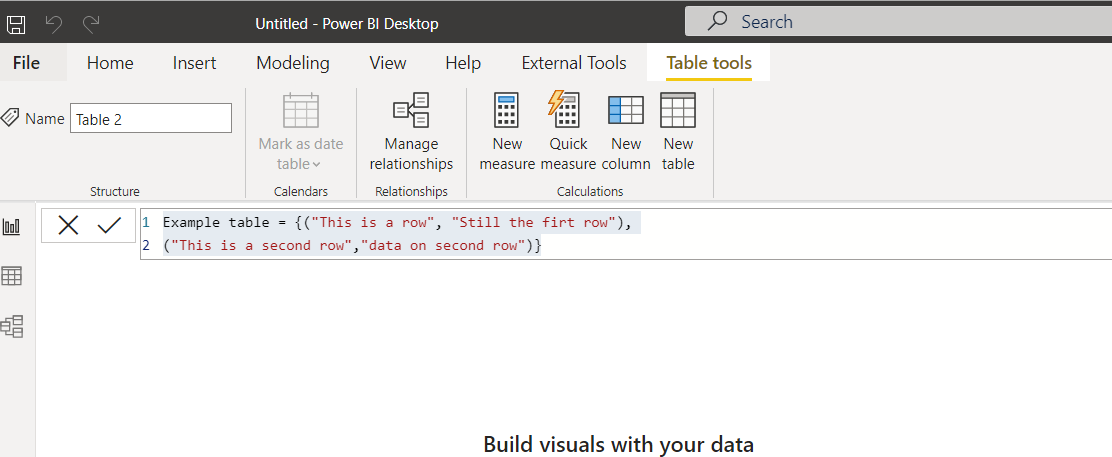Click the Undo arrow icon

pos(54,25)
